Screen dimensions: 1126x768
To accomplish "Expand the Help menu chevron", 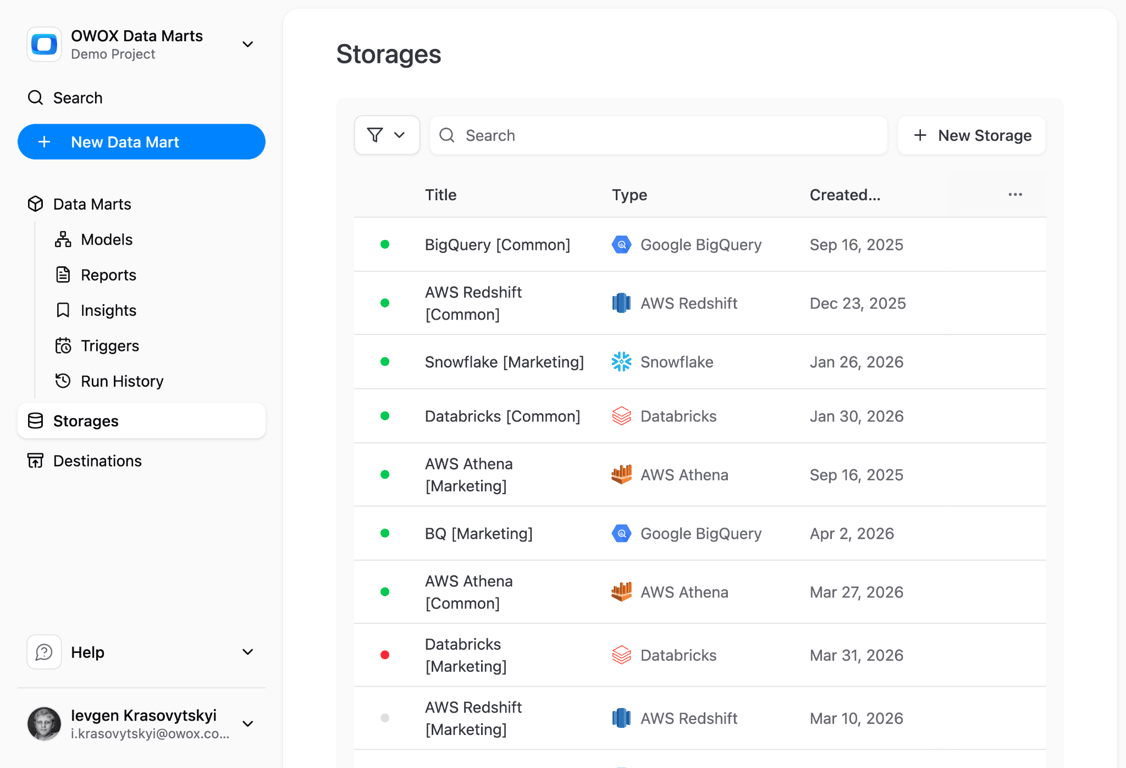I will coord(248,652).
